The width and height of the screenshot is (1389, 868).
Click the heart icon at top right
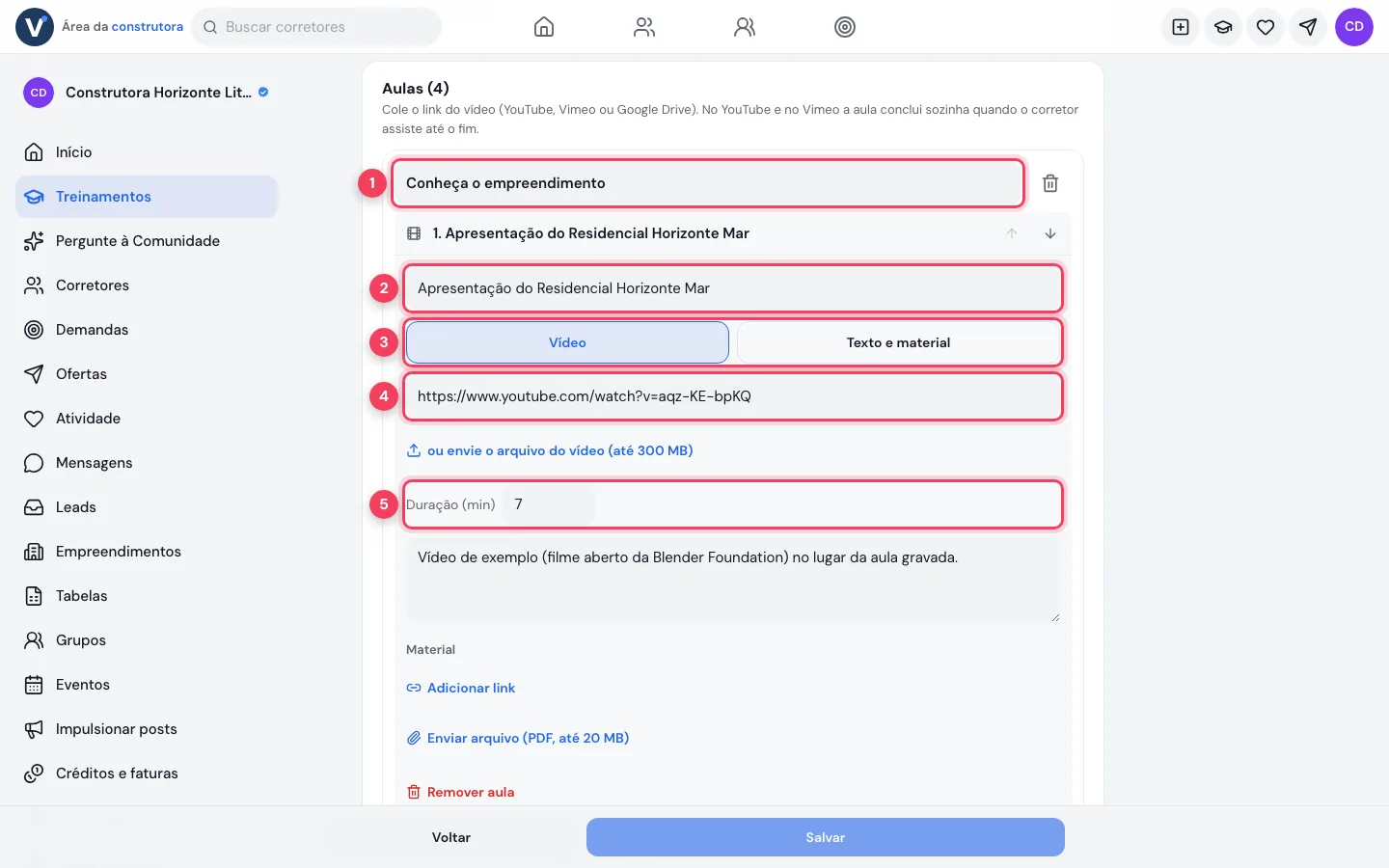coord(1266,27)
